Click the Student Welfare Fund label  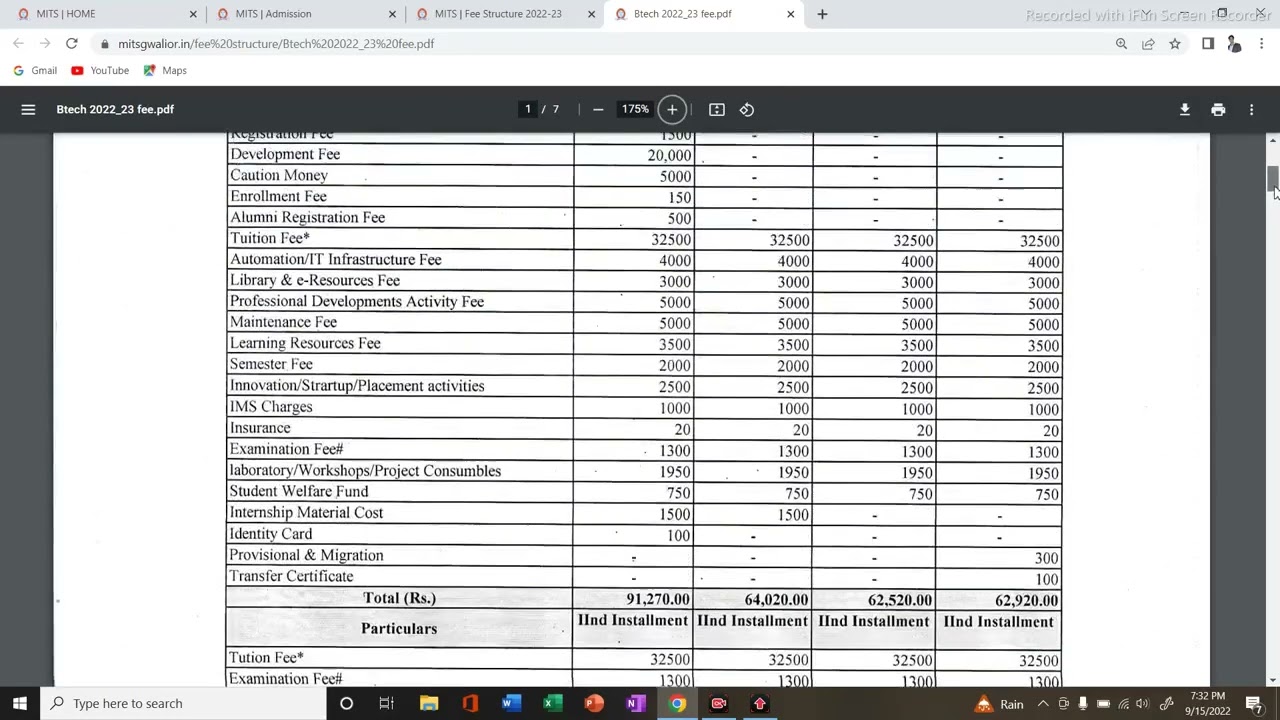pos(299,491)
